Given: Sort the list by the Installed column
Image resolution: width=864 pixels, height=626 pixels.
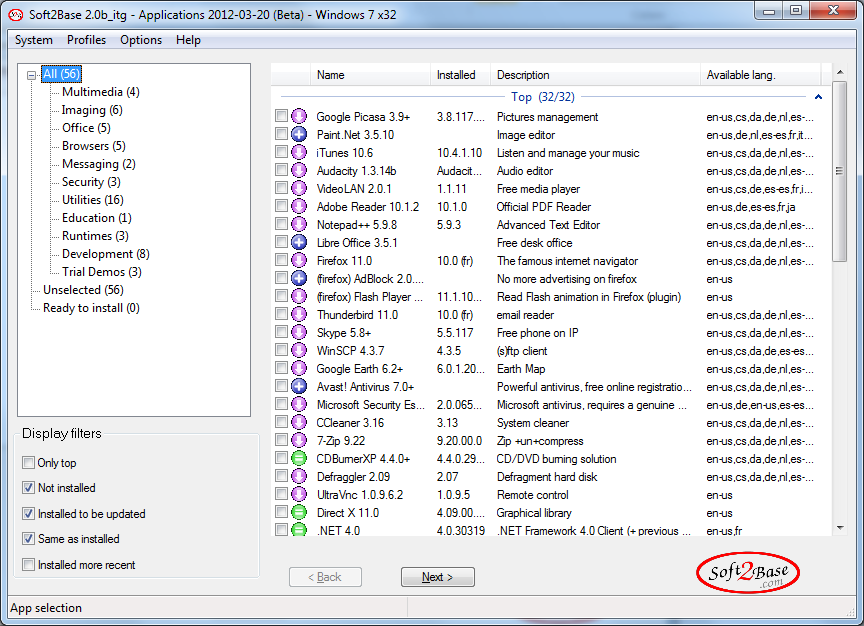Looking at the screenshot, I should tap(456, 75).
